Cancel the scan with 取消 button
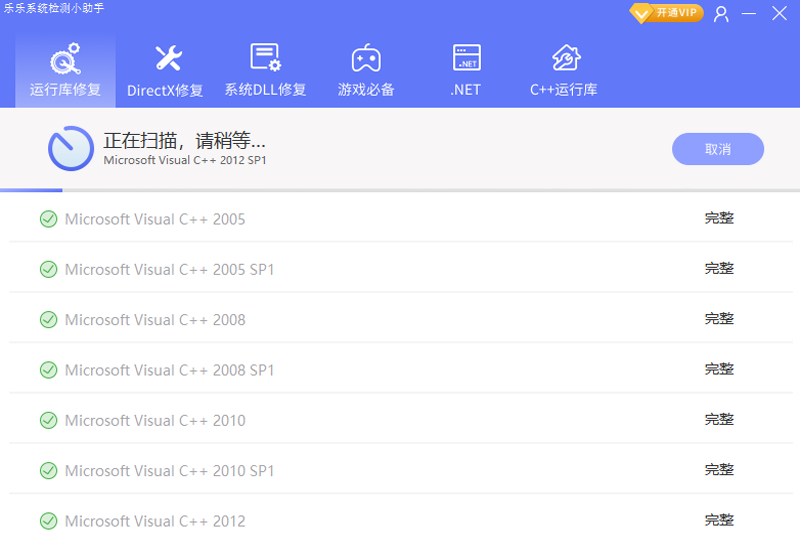 (718, 149)
